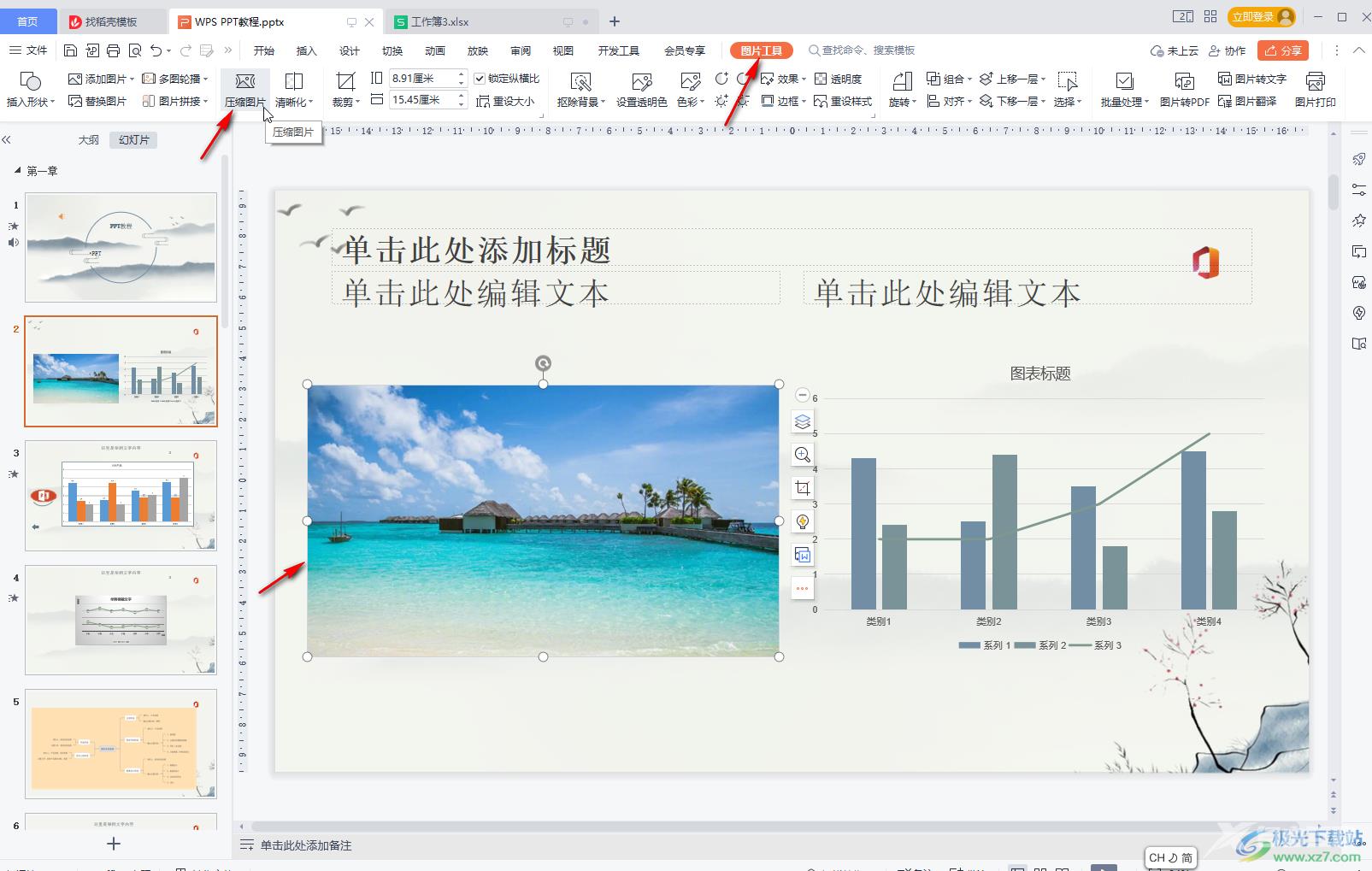Expand the Align (对齐) dropdown
The height and width of the screenshot is (871, 1372).
(x=970, y=101)
